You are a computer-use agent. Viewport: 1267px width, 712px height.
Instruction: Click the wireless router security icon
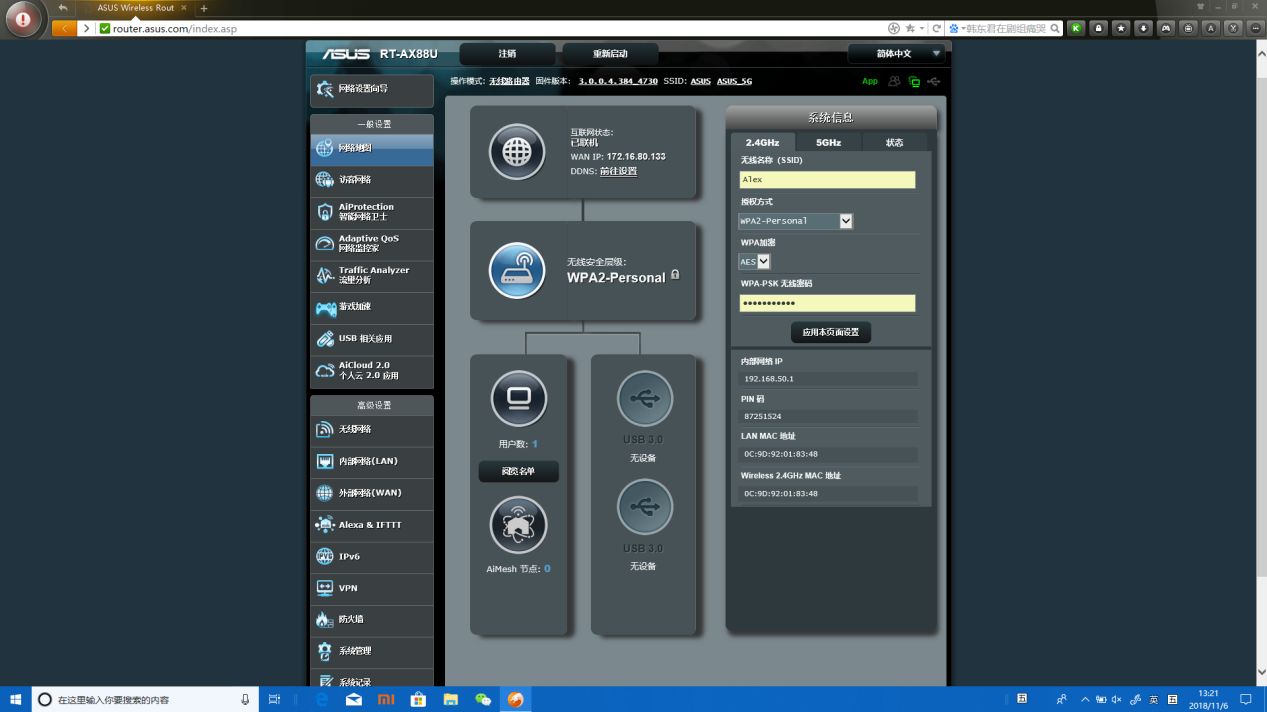coord(517,271)
